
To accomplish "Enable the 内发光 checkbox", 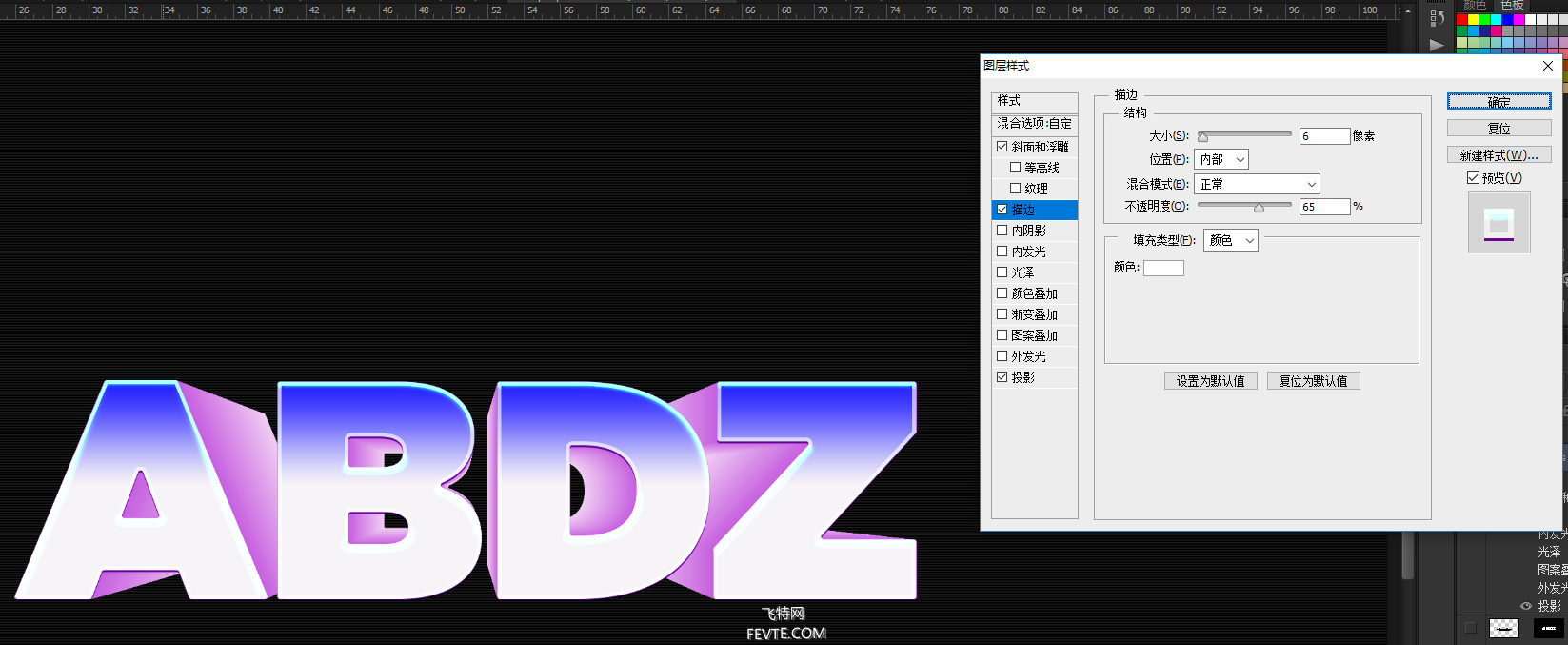I will click(x=1002, y=252).
